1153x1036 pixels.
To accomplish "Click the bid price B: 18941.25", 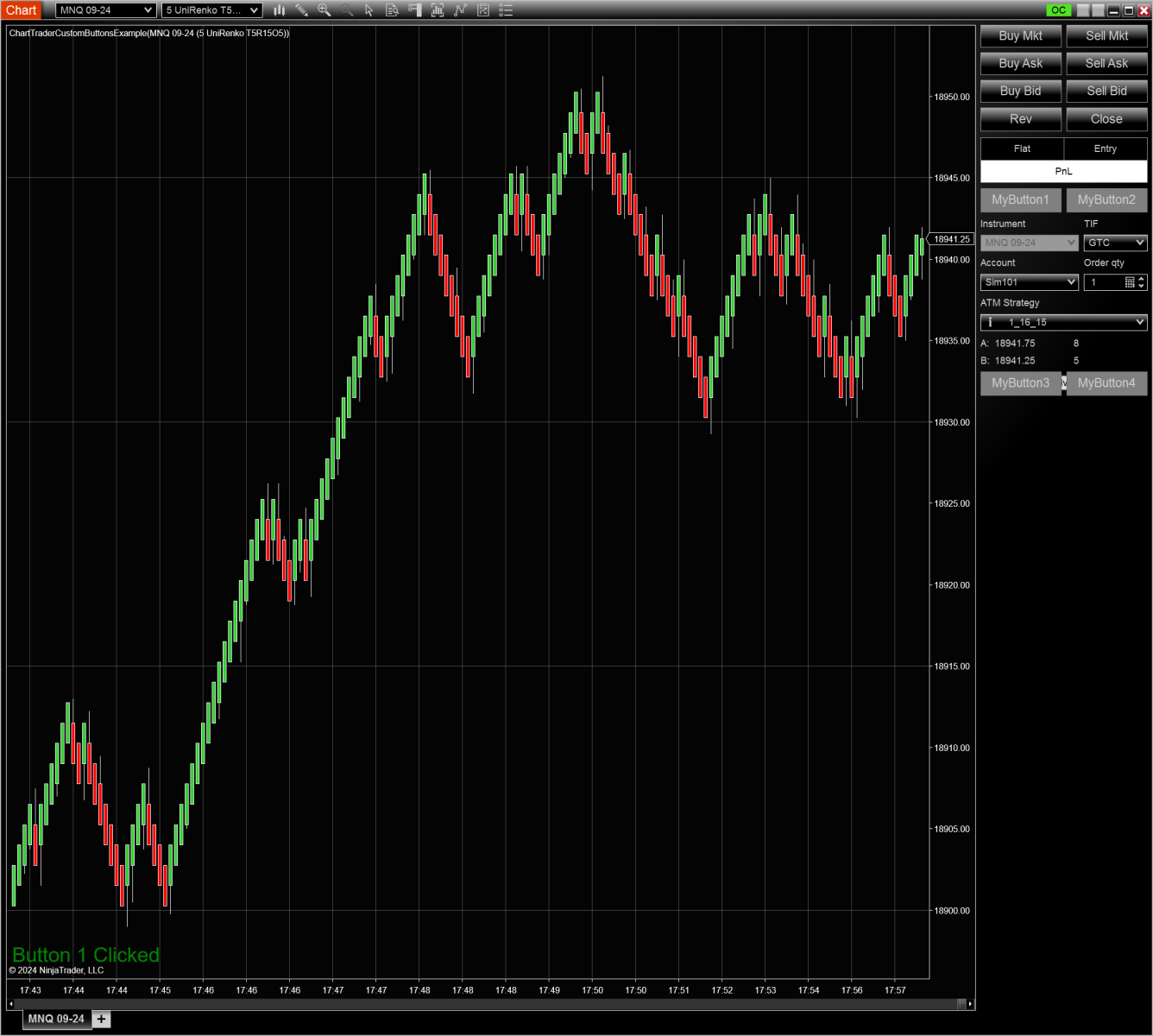I will (1008, 361).
